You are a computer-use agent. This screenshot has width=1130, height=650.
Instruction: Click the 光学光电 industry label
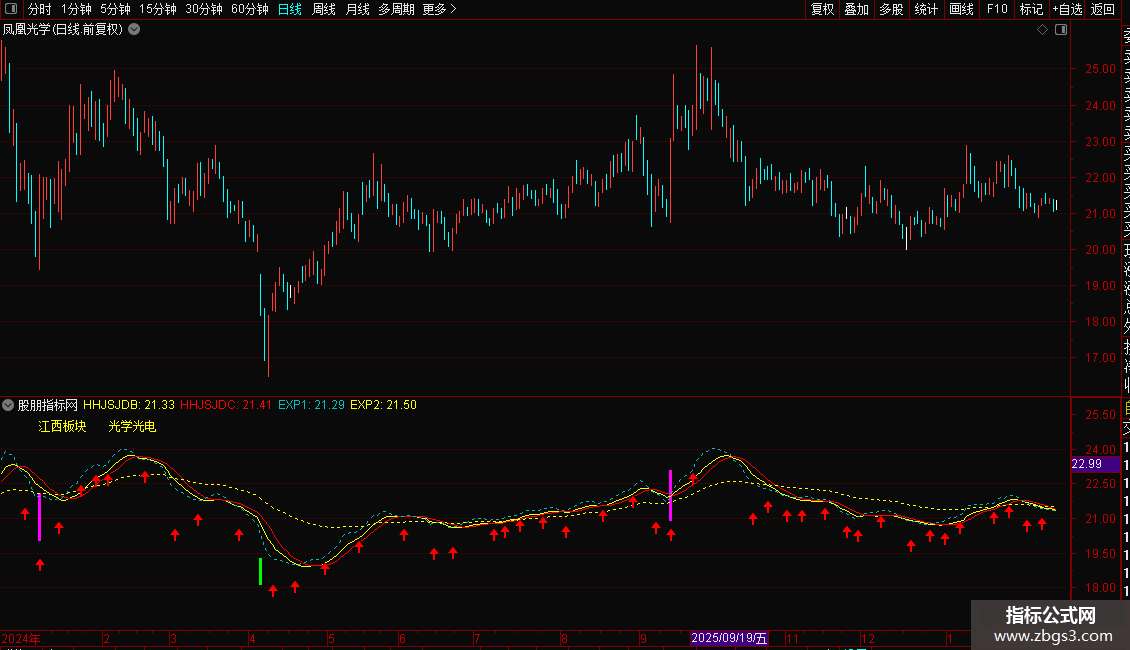click(x=132, y=427)
